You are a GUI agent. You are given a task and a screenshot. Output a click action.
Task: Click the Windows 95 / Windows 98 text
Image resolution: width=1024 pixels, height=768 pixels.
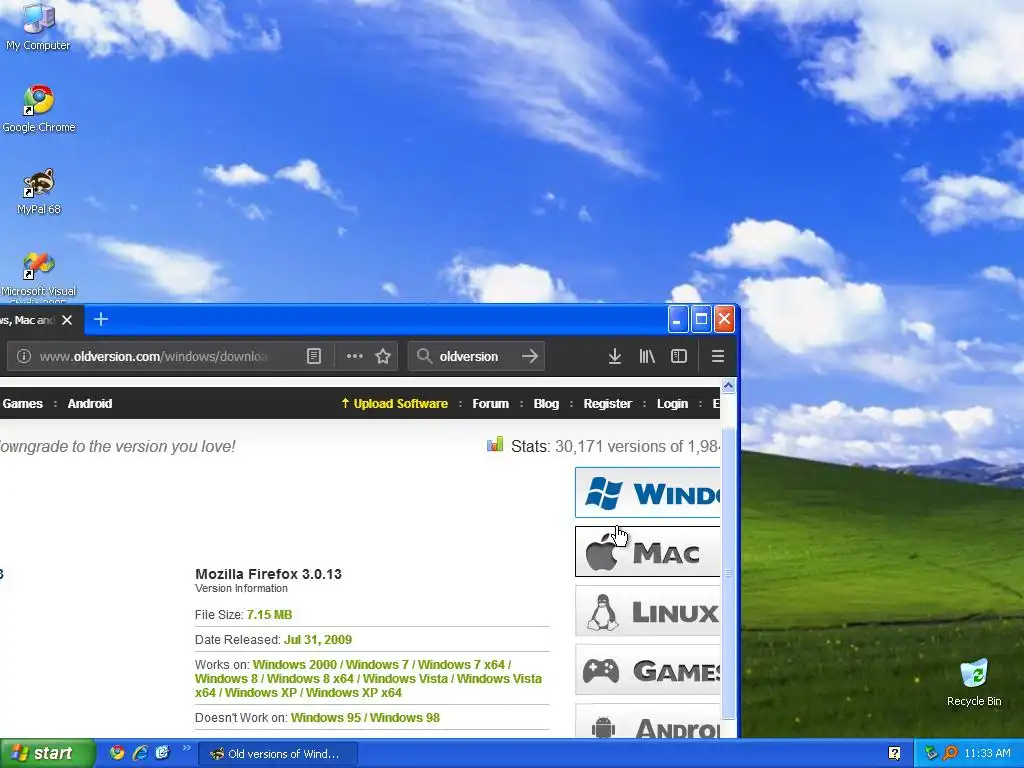point(365,718)
